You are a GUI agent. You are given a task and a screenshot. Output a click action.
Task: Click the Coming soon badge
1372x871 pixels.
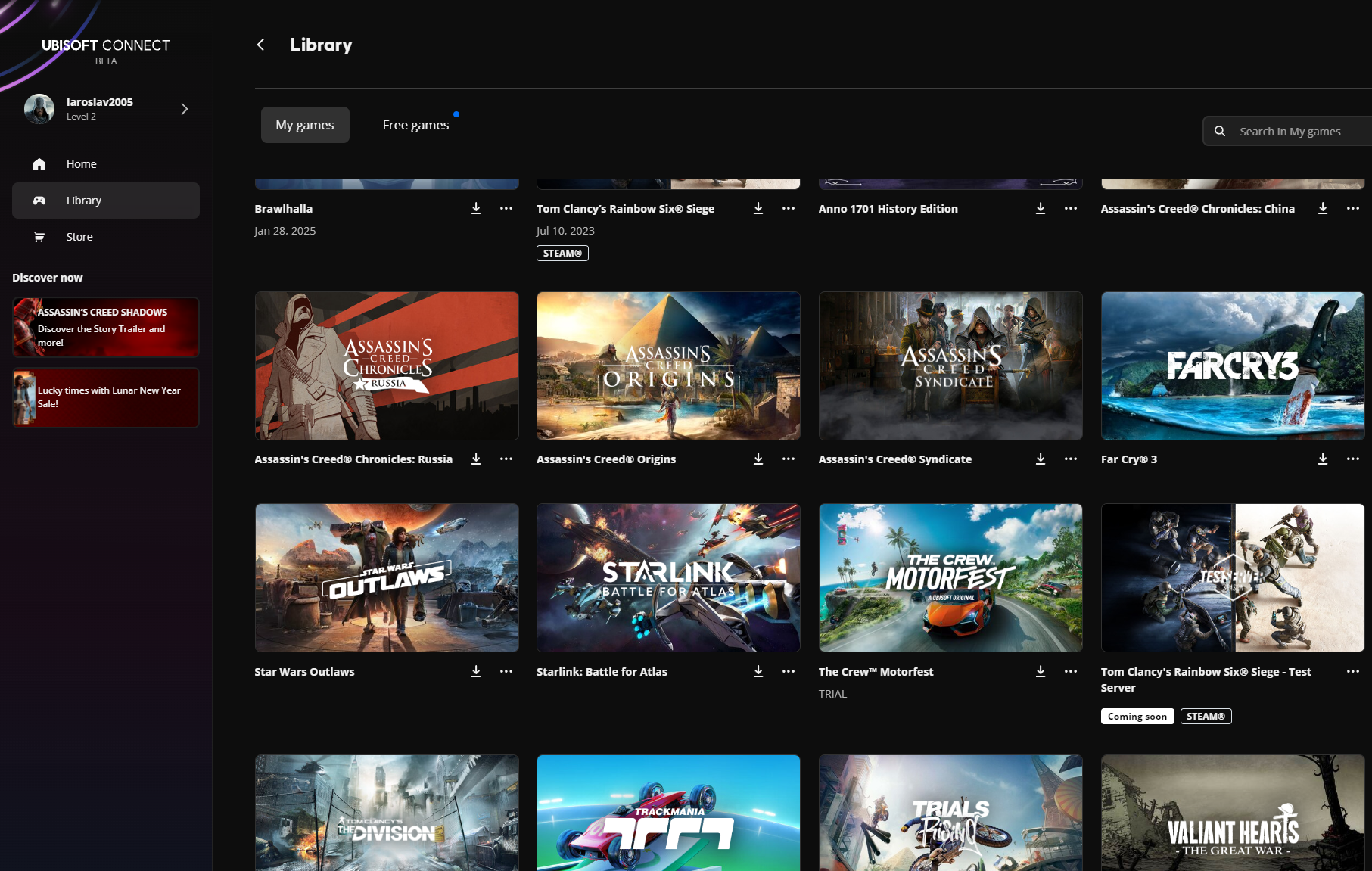click(x=1137, y=717)
